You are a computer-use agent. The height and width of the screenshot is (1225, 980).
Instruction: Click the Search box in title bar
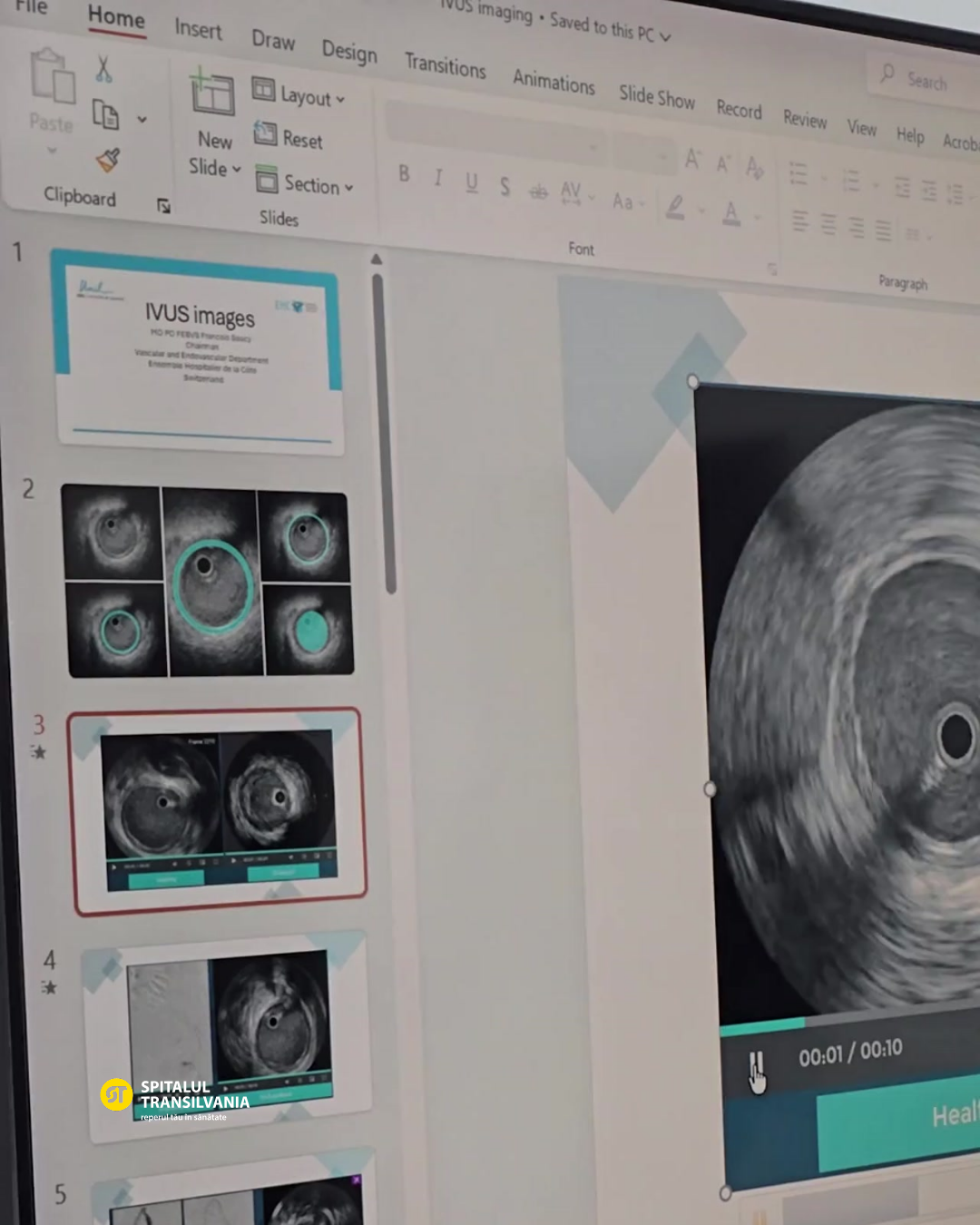[926, 81]
